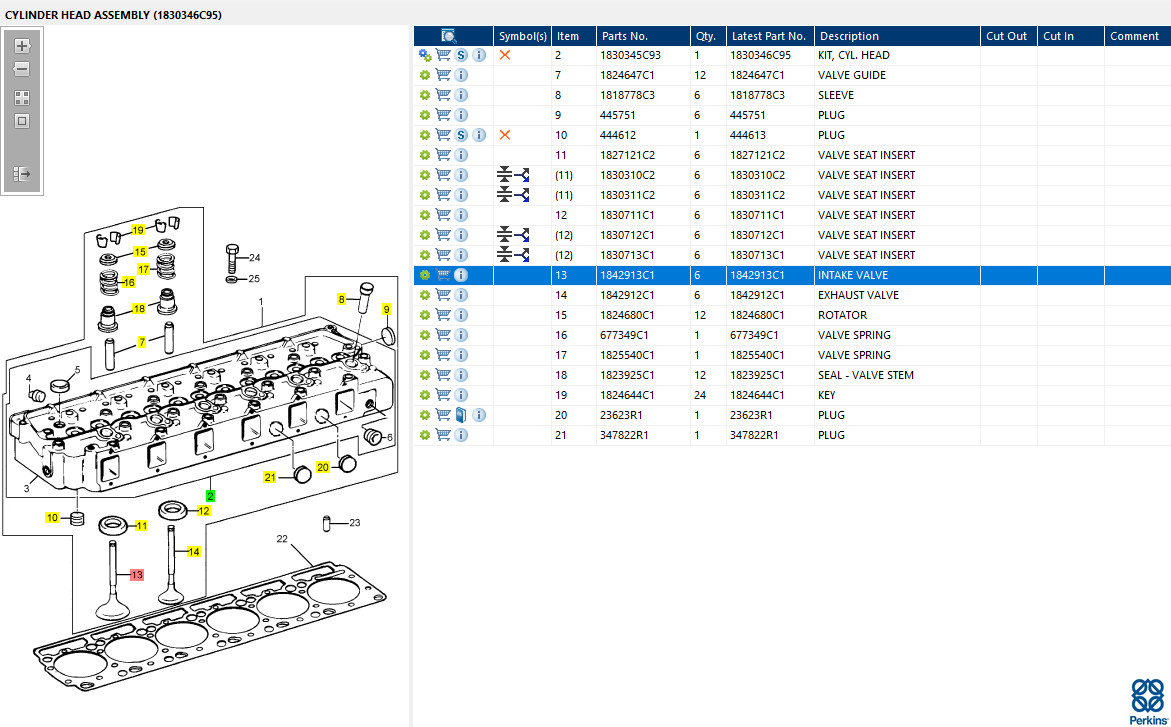Open info for KIT, CYL. HEAD row
This screenshot has width=1171, height=727.
click(479, 55)
